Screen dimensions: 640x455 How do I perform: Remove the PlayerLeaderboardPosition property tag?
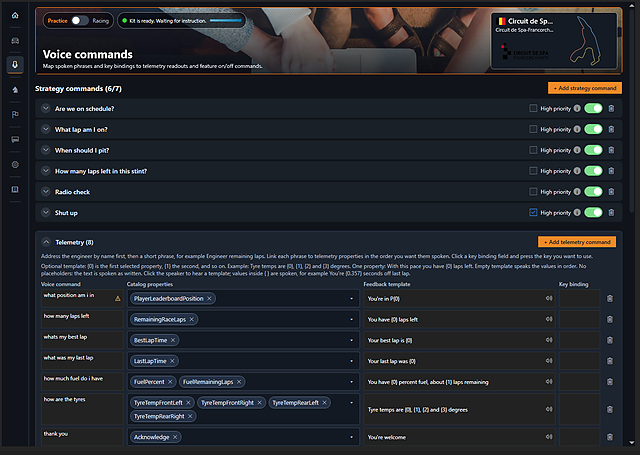[209, 299]
